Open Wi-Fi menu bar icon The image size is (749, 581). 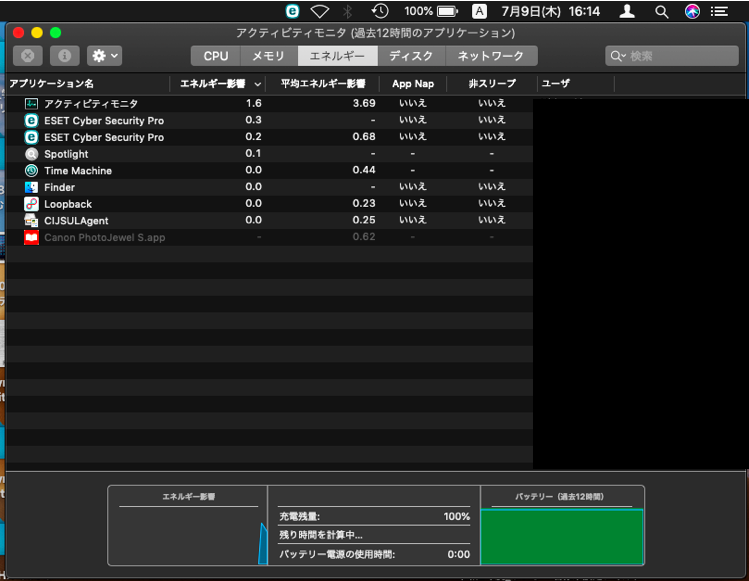coord(320,11)
